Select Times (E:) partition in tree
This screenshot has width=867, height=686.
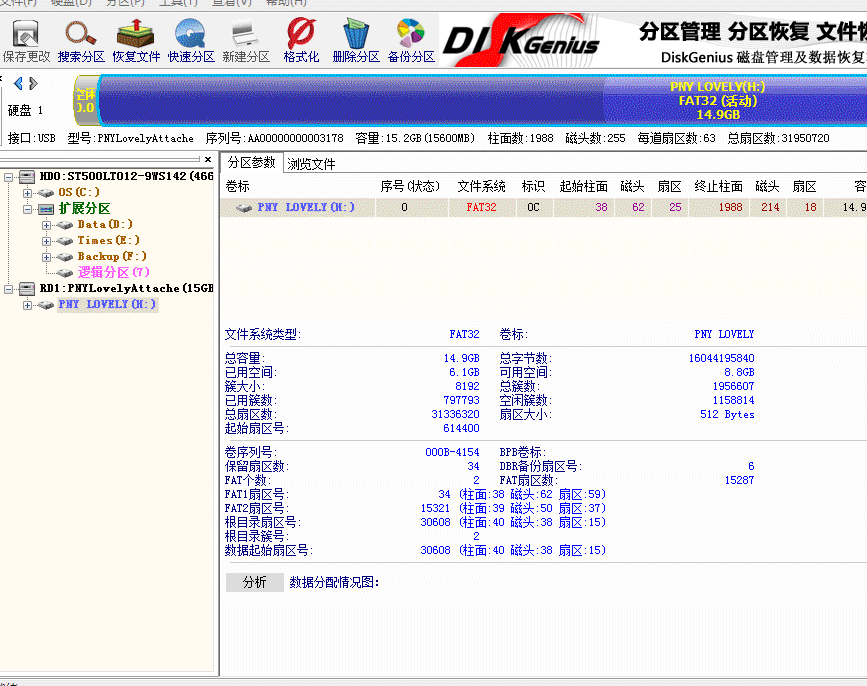pyautogui.click(x=108, y=240)
